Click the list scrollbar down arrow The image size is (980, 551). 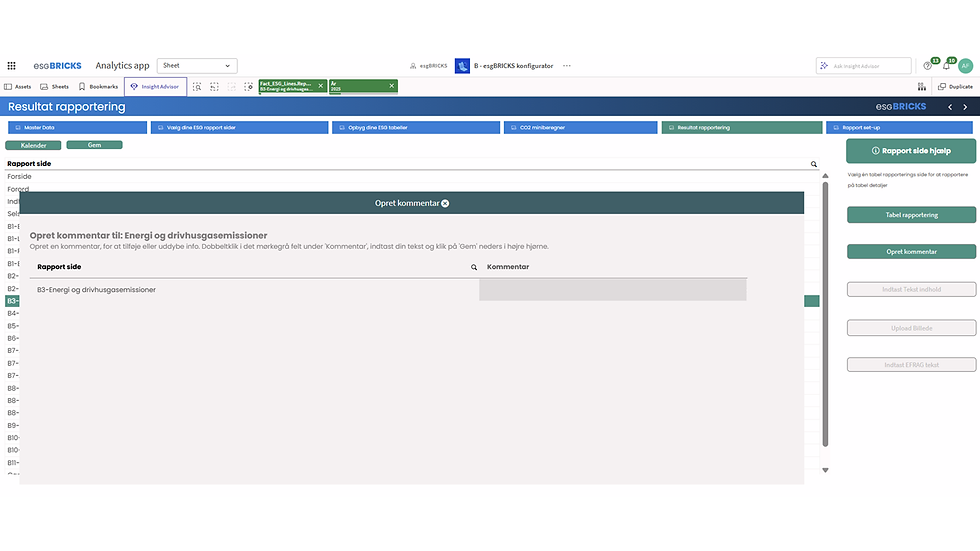point(825,470)
